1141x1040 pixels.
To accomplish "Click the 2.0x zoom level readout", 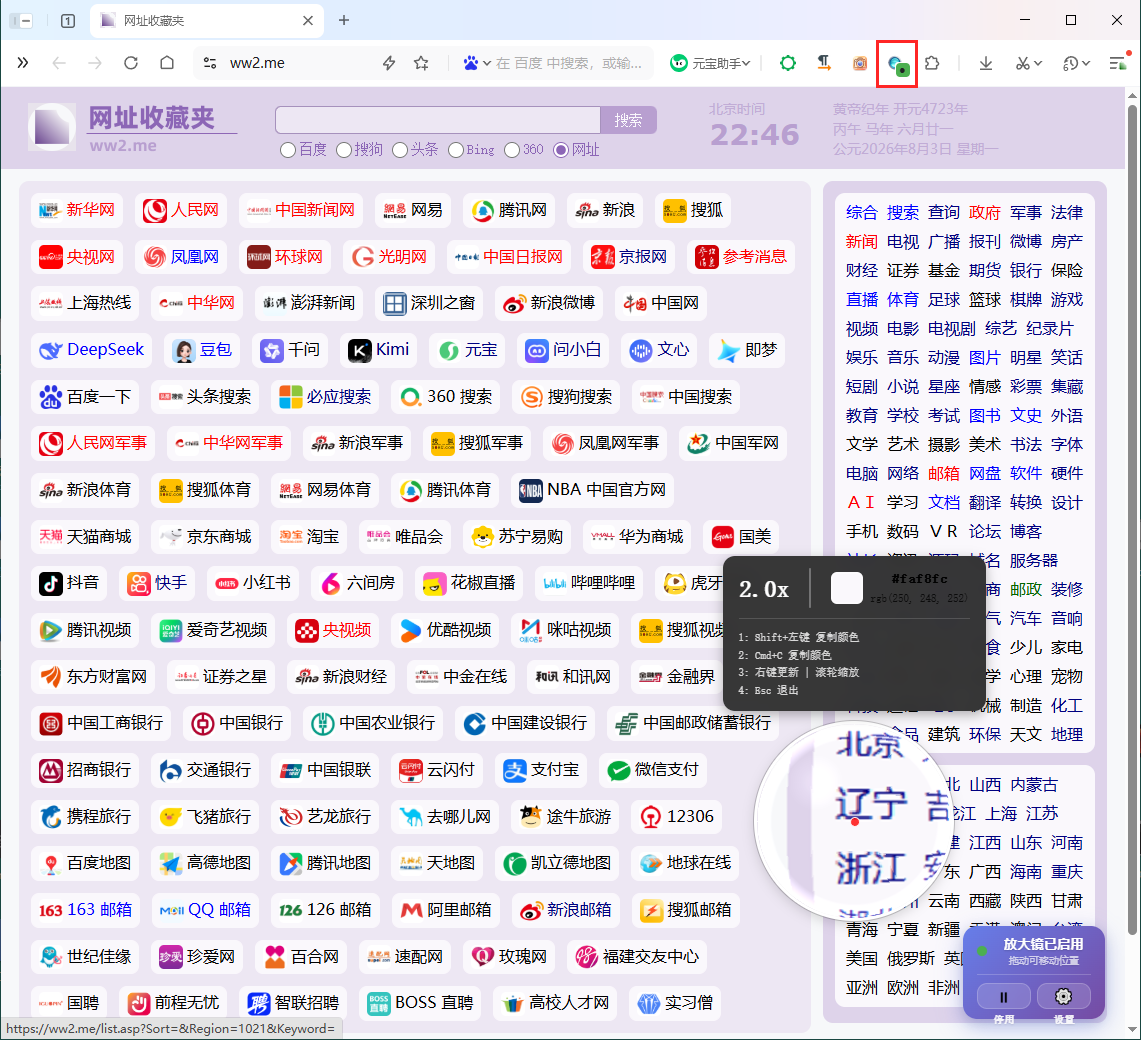I will pyautogui.click(x=763, y=589).
